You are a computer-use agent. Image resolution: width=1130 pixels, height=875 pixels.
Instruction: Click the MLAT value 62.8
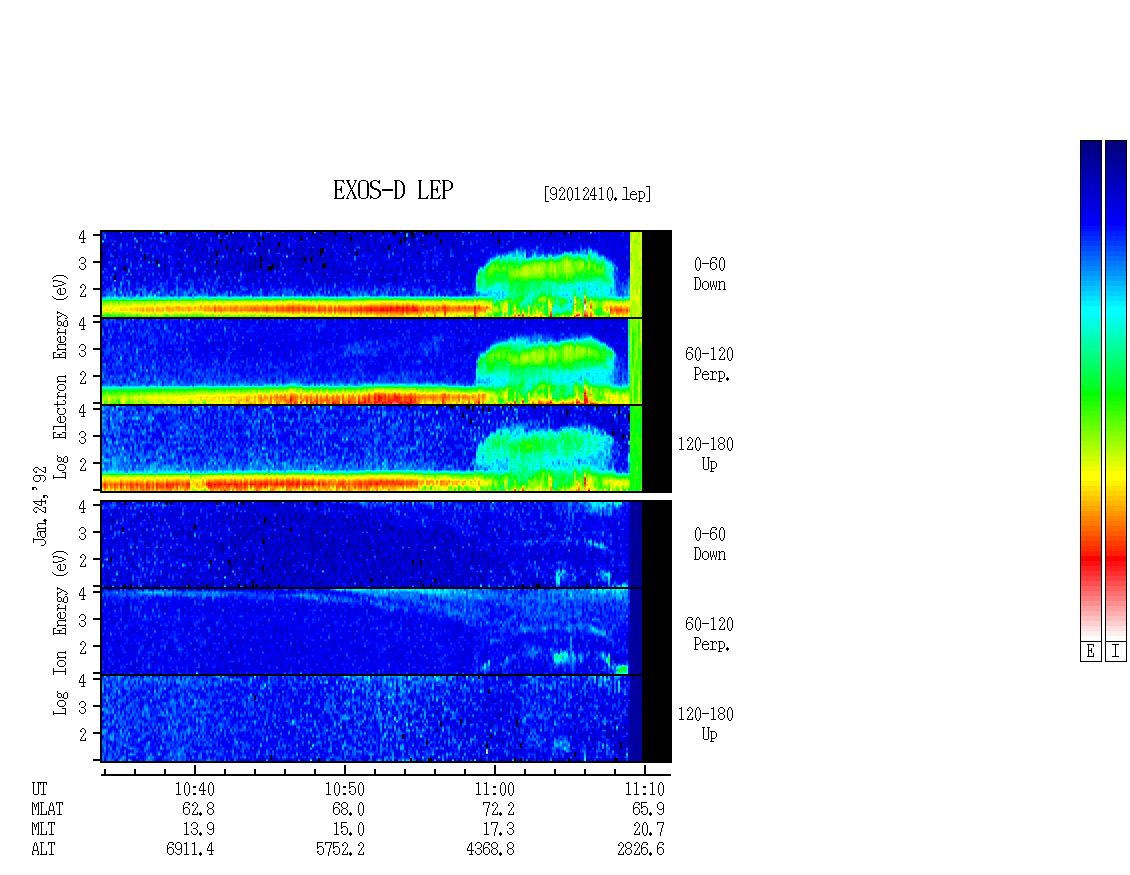click(198, 809)
